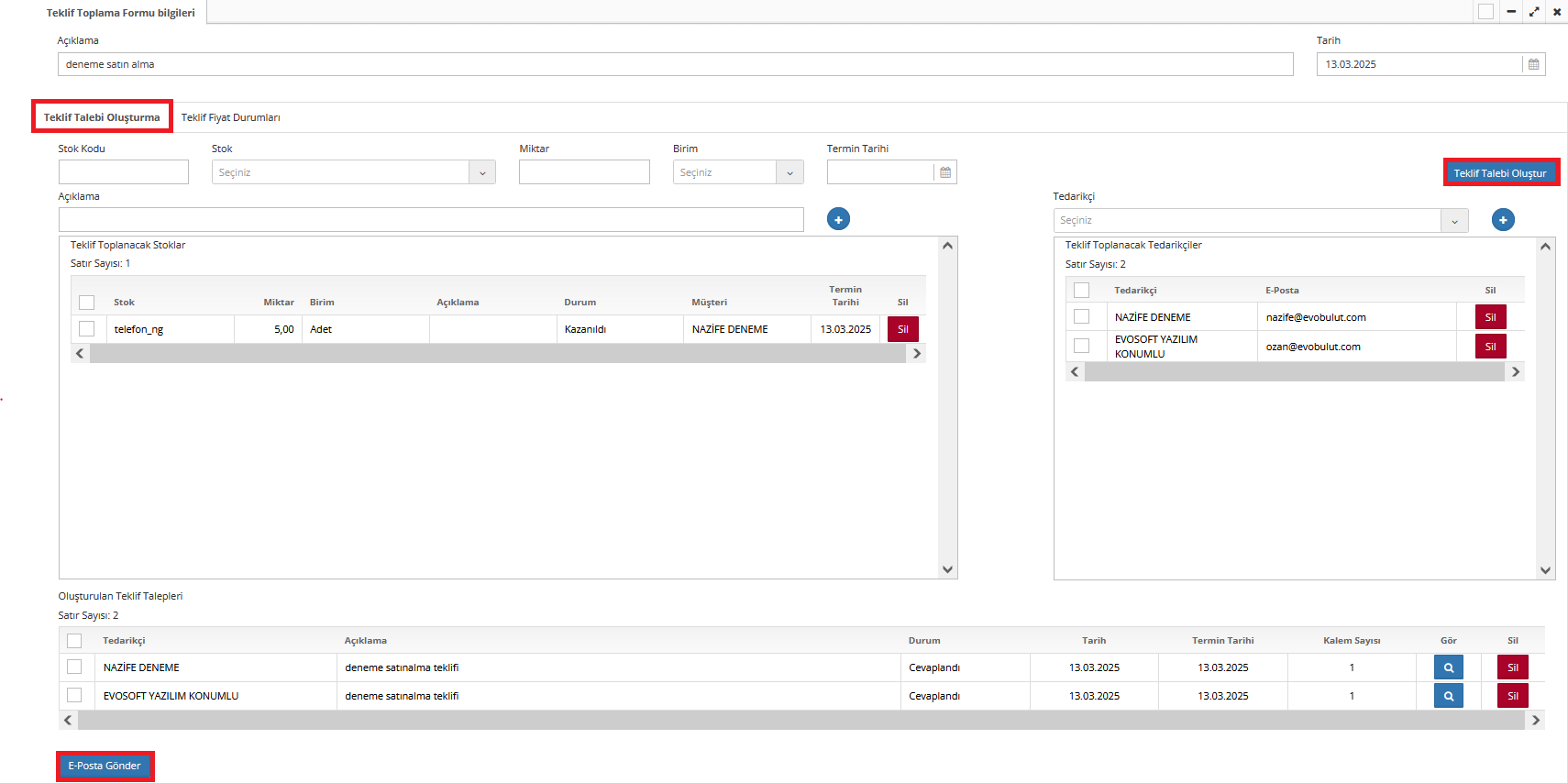Open calendar icon beside Tarih 13.03.2025
The width and height of the screenshot is (1568, 783).
tap(1533, 64)
